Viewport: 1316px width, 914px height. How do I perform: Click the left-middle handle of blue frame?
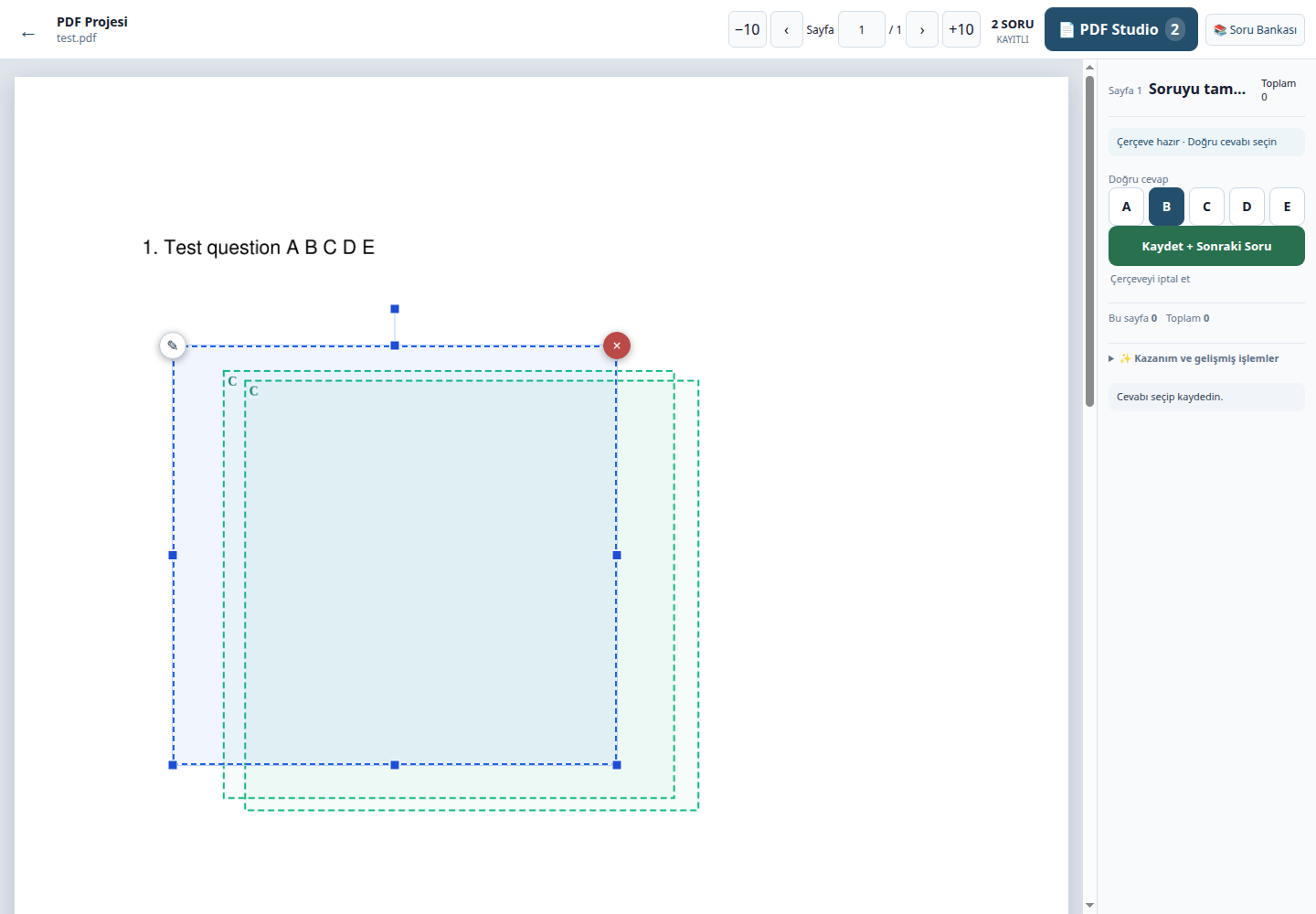pyautogui.click(x=173, y=555)
